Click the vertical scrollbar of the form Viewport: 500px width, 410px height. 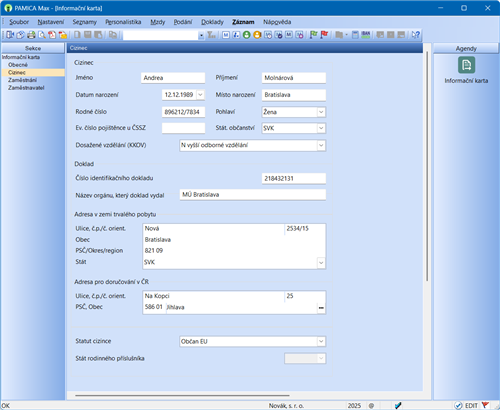[427, 167]
